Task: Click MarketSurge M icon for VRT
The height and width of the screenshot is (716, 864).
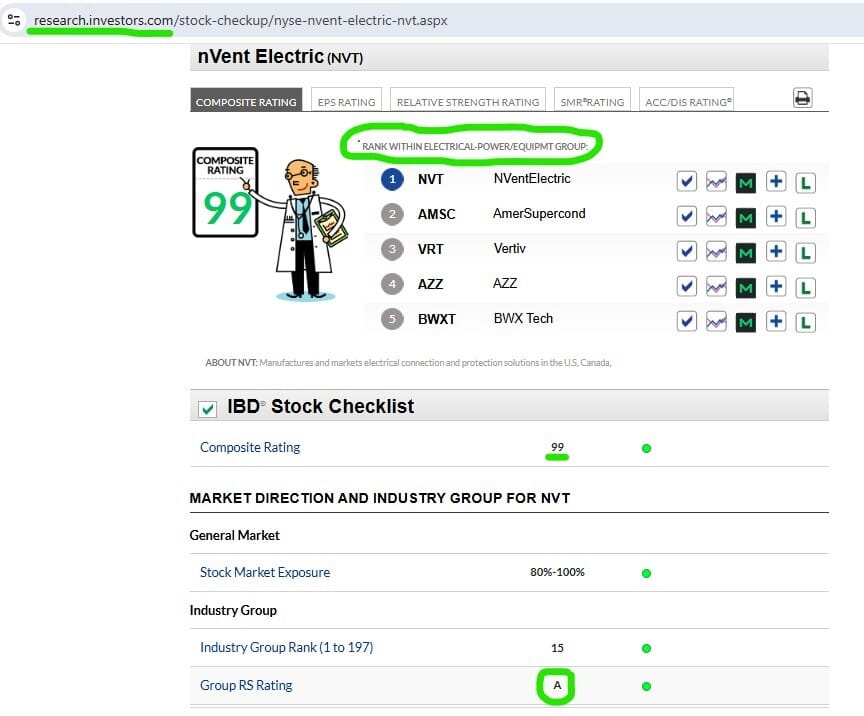Action: (746, 253)
